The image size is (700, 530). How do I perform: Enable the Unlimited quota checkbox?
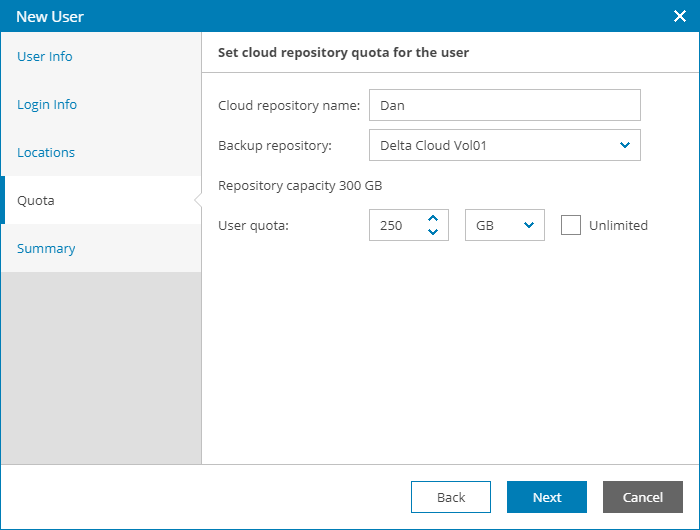tap(571, 225)
